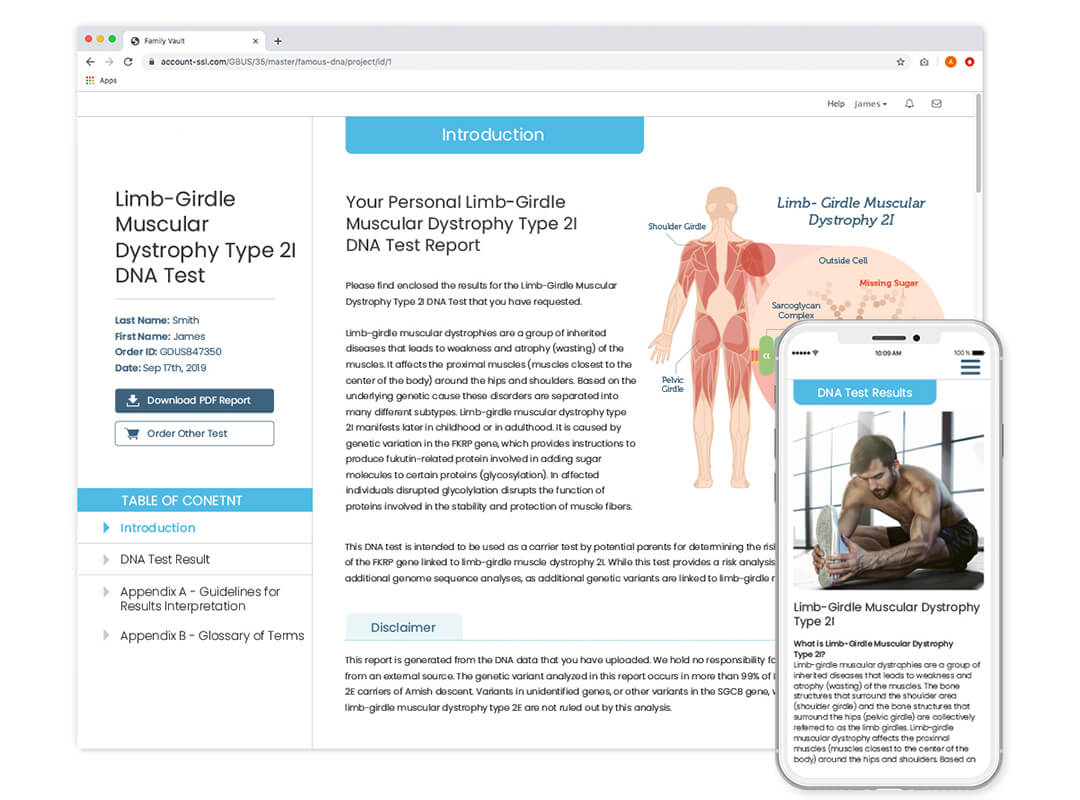Click the Sarcoglycan Complex label
The image size is (1080, 800).
[796, 310]
